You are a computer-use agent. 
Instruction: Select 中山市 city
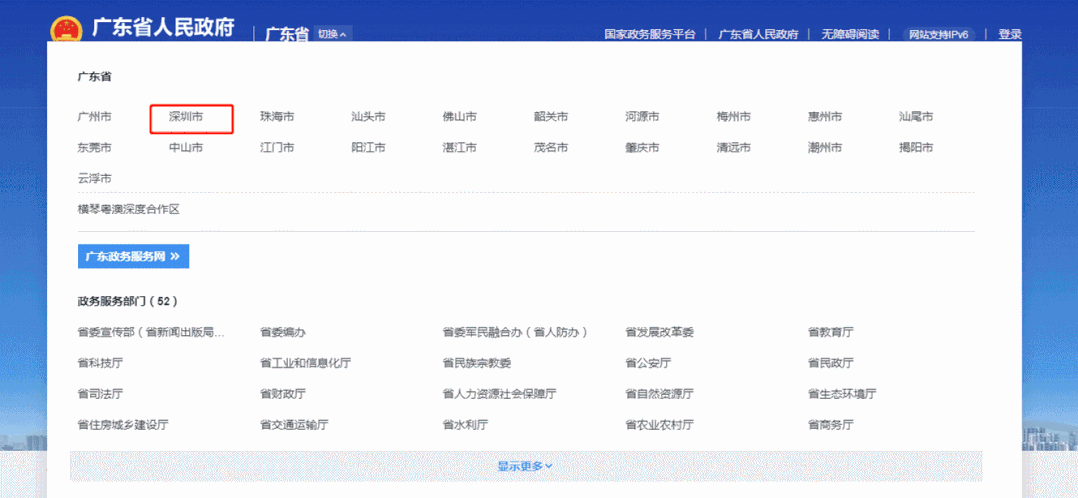pyautogui.click(x=186, y=147)
